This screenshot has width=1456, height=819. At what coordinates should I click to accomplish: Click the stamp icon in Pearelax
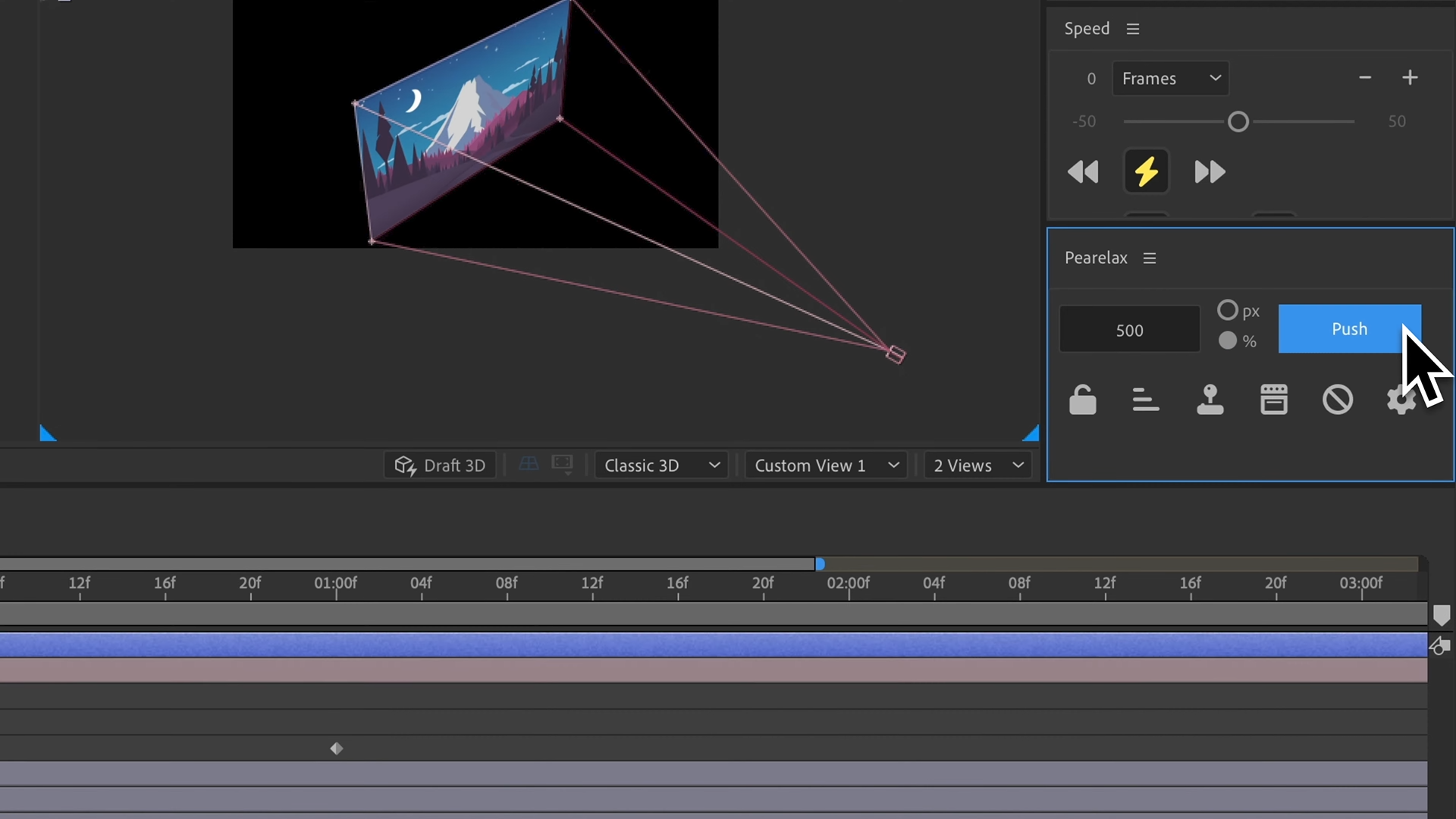pos(1210,400)
